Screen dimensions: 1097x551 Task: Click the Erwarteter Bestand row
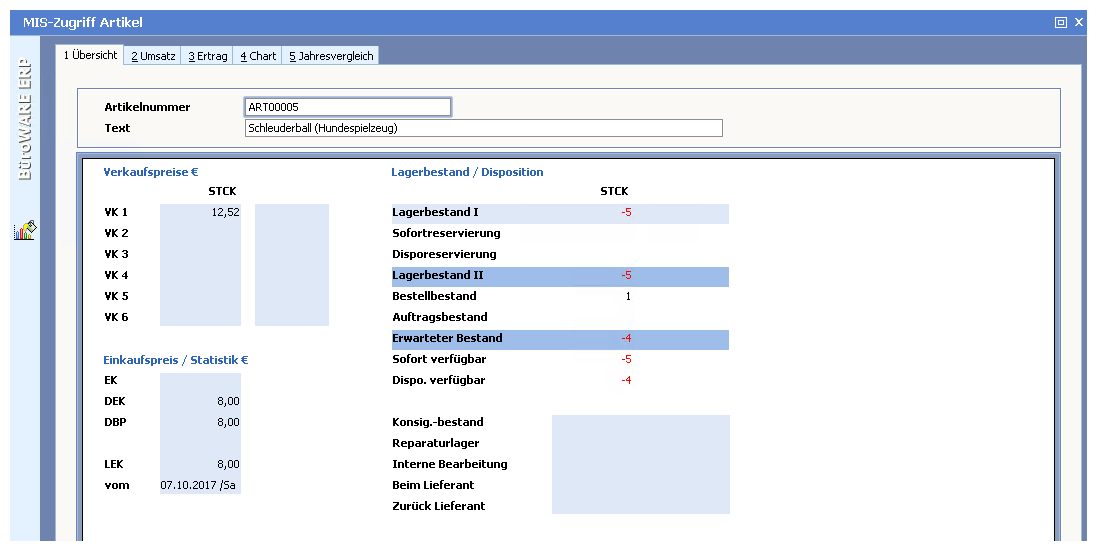click(559, 338)
